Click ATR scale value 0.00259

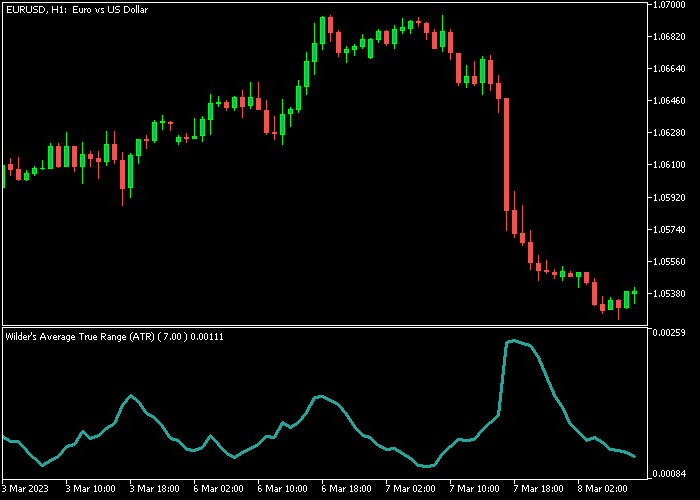pyautogui.click(x=669, y=333)
